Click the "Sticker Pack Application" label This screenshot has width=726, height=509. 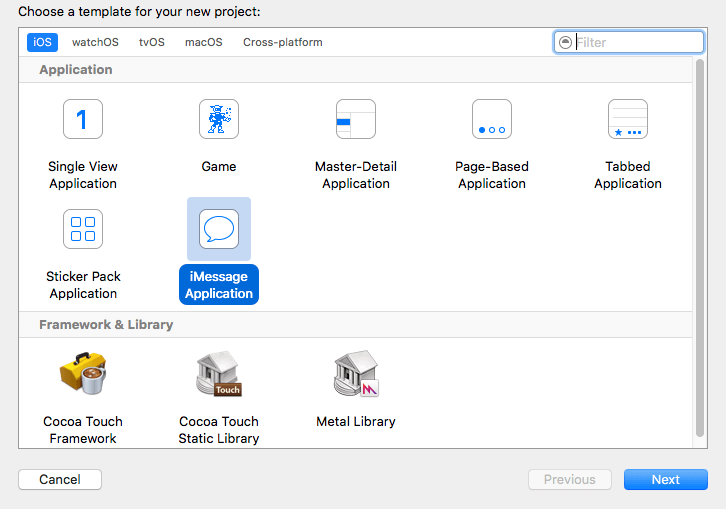83,285
